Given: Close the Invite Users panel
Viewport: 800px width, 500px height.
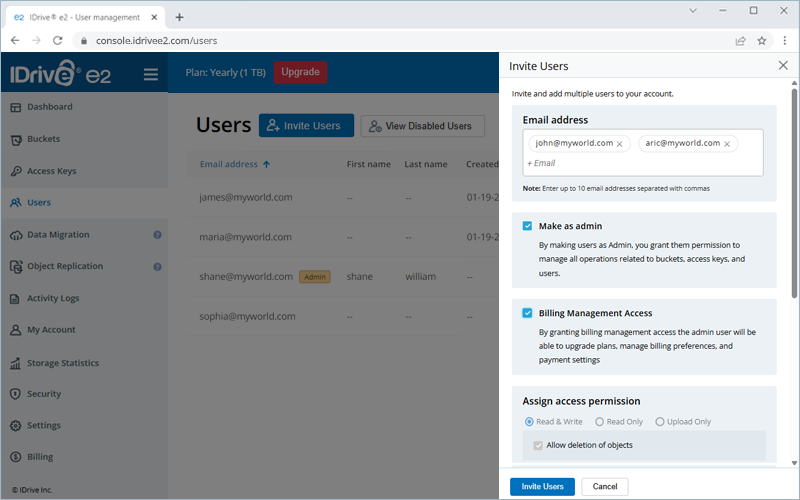Looking at the screenshot, I should 783,66.
